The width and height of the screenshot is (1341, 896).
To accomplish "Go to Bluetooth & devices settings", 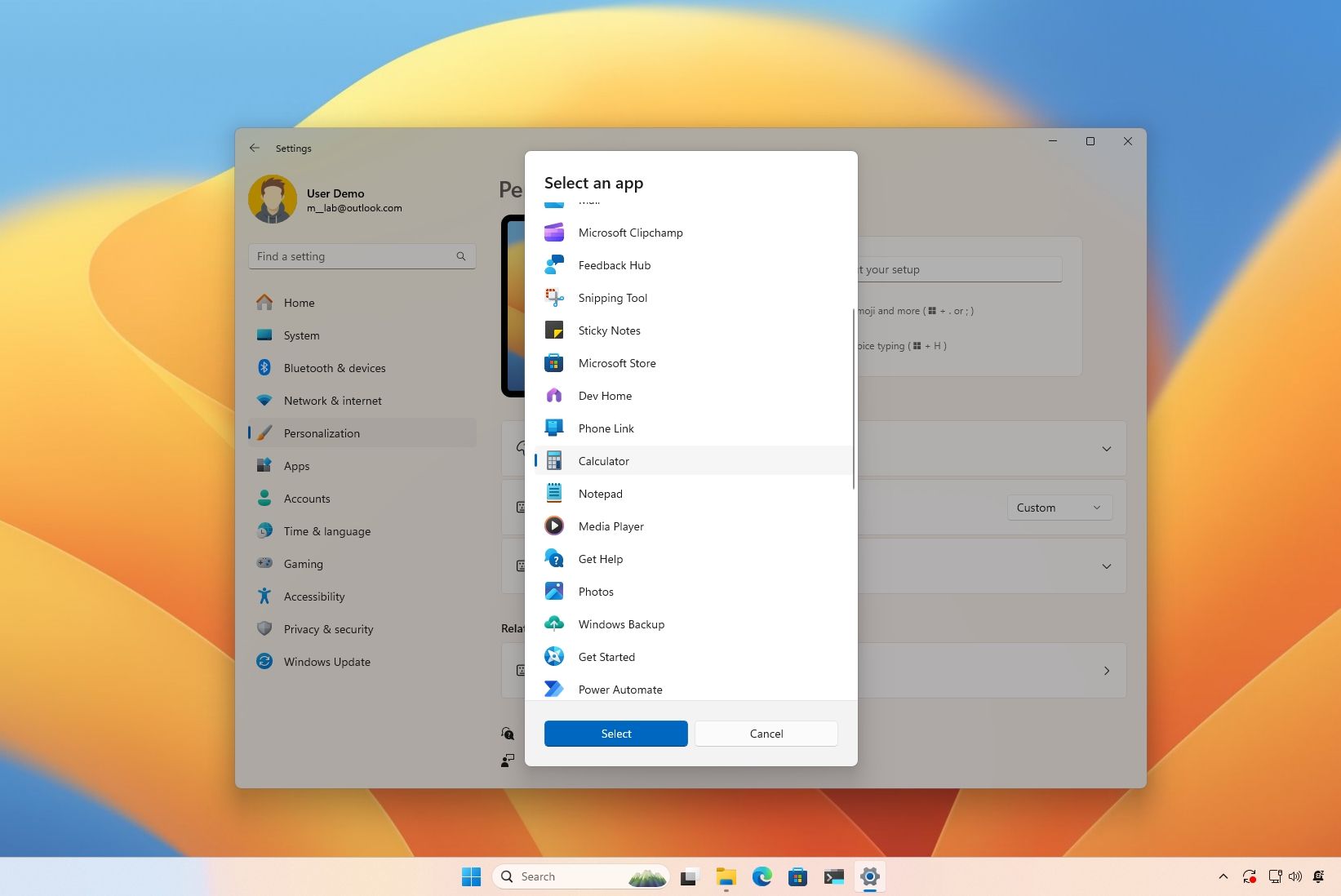I will (x=335, y=368).
